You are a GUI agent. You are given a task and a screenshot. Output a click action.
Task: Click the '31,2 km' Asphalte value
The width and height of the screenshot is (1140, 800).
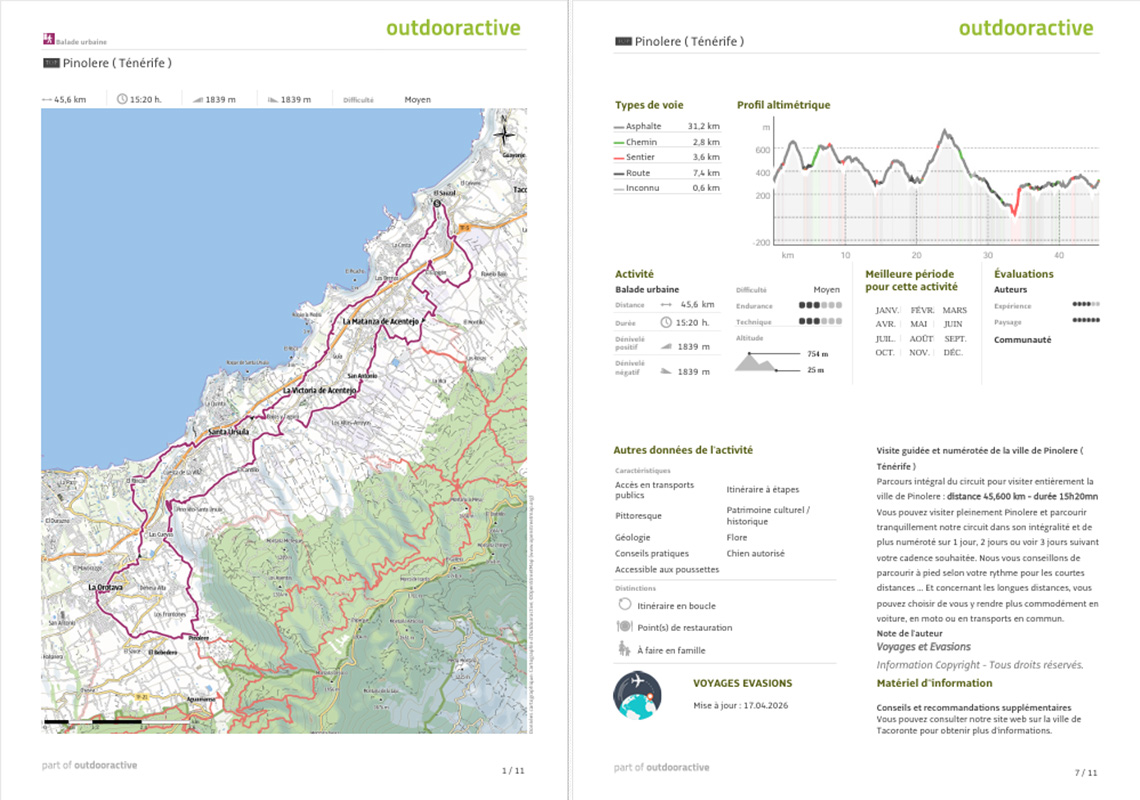pyautogui.click(x=704, y=127)
